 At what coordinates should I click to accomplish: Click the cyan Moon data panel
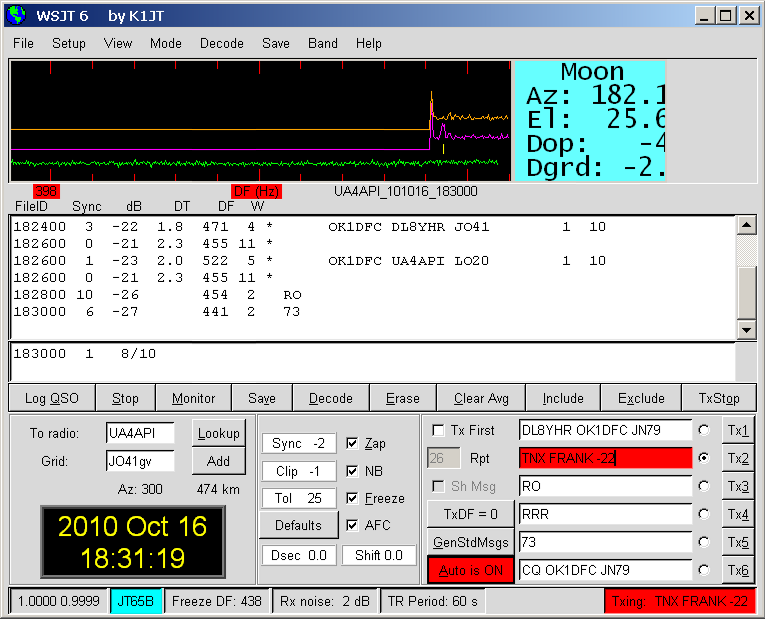coord(590,120)
